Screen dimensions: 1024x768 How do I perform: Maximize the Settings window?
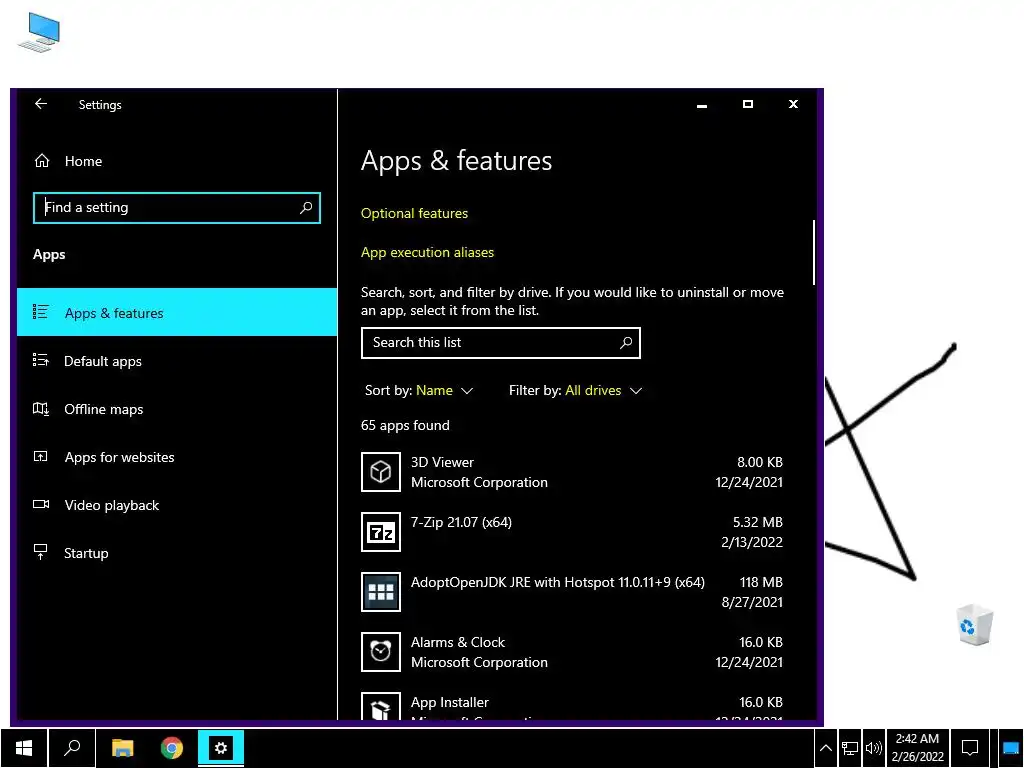(x=748, y=104)
